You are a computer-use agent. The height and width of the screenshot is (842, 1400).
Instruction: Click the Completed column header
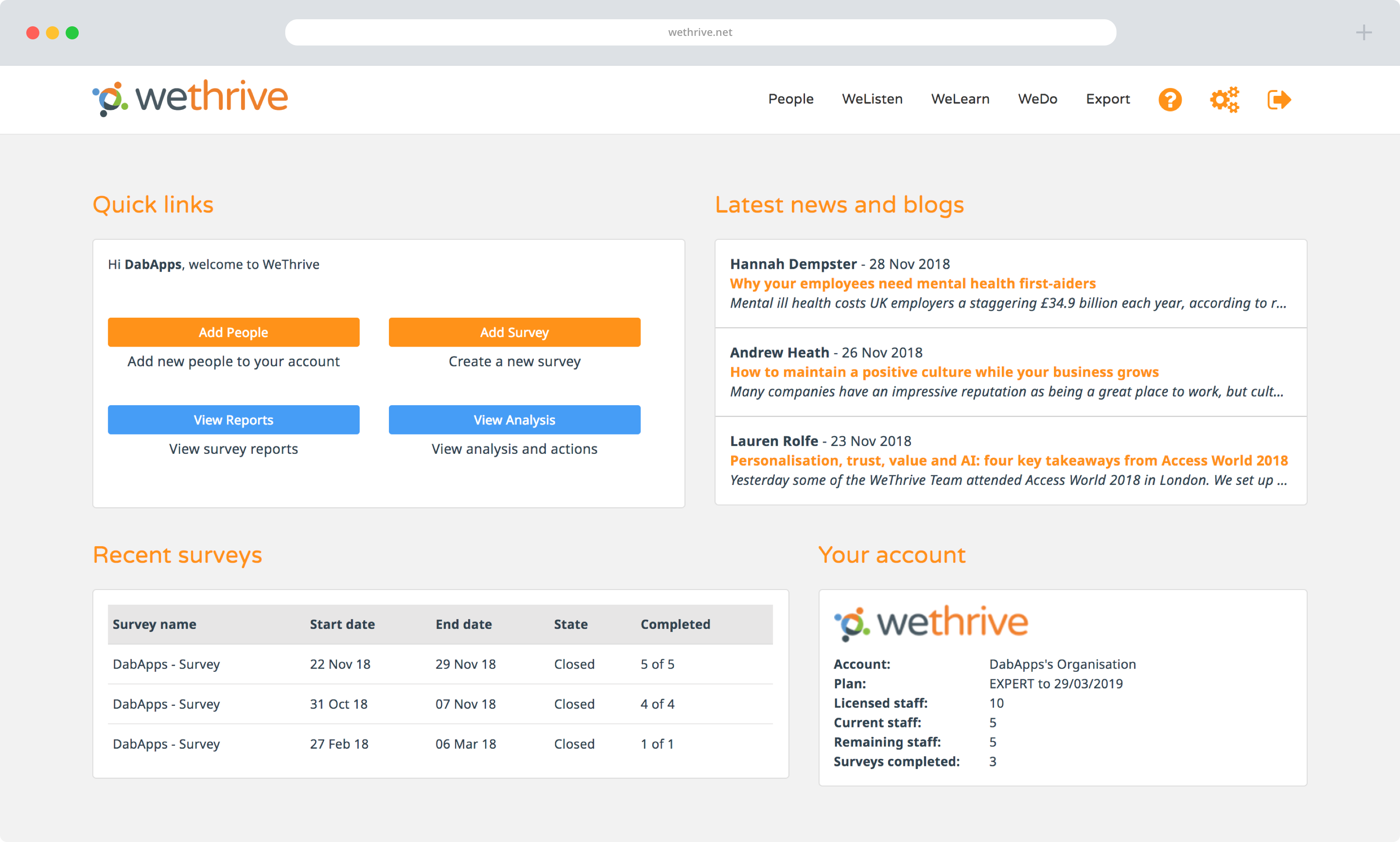pos(675,624)
